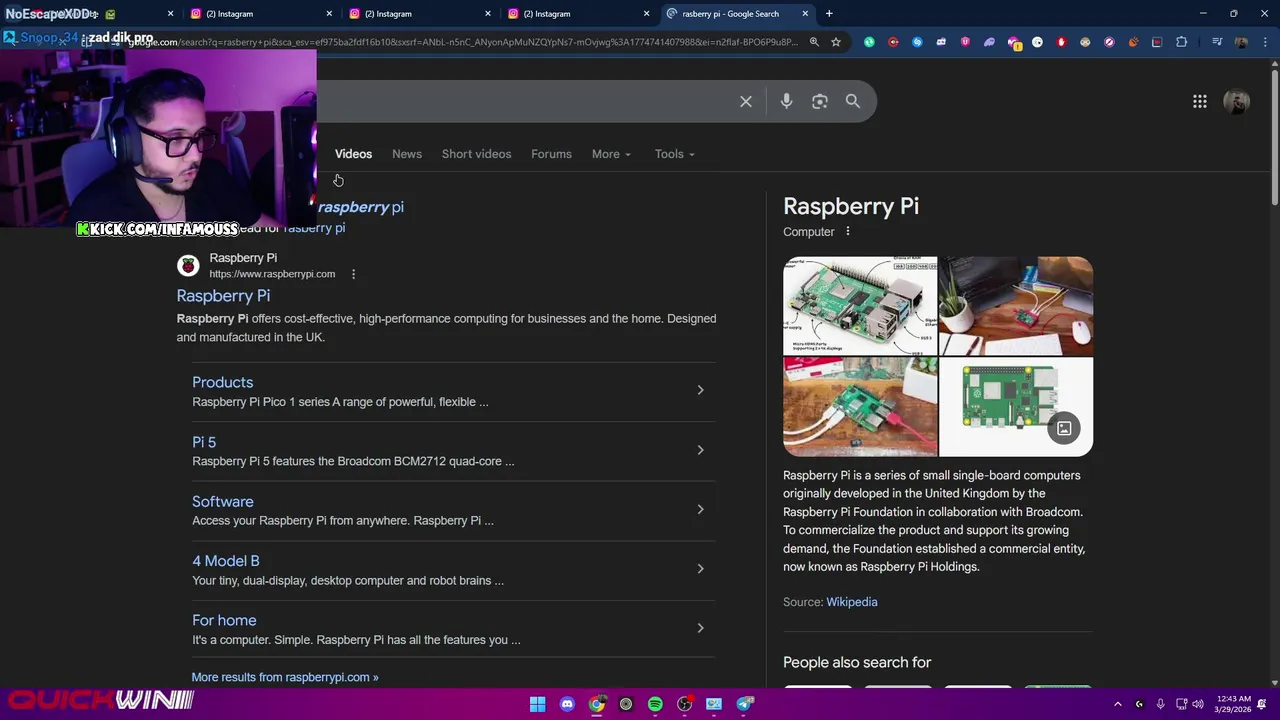This screenshot has height=720, width=1280.
Task: Open the Windows Start menu
Action: pyautogui.click(x=538, y=704)
